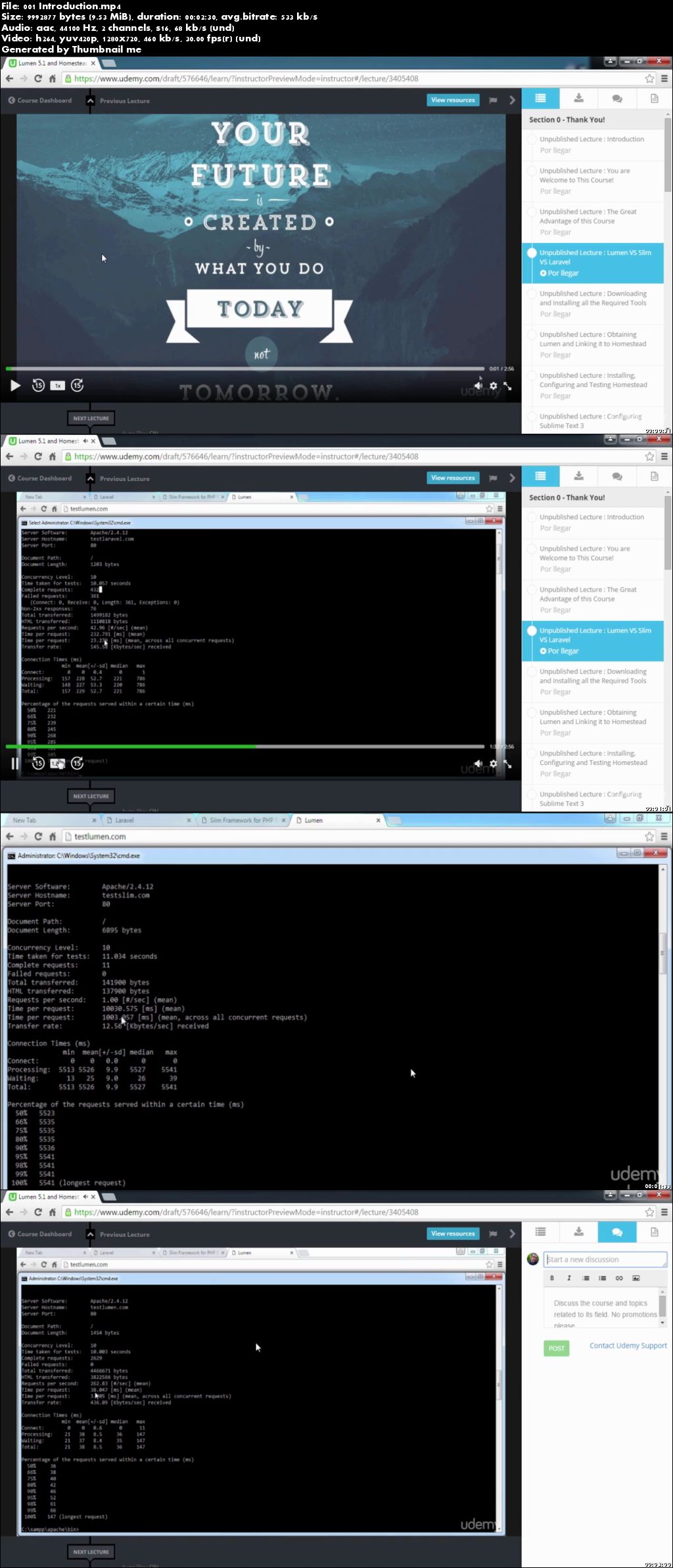Viewport: 673px width, 1568px height.
Task: Click NEXT LECTURE below the mountain poster video
Action: click(91, 418)
